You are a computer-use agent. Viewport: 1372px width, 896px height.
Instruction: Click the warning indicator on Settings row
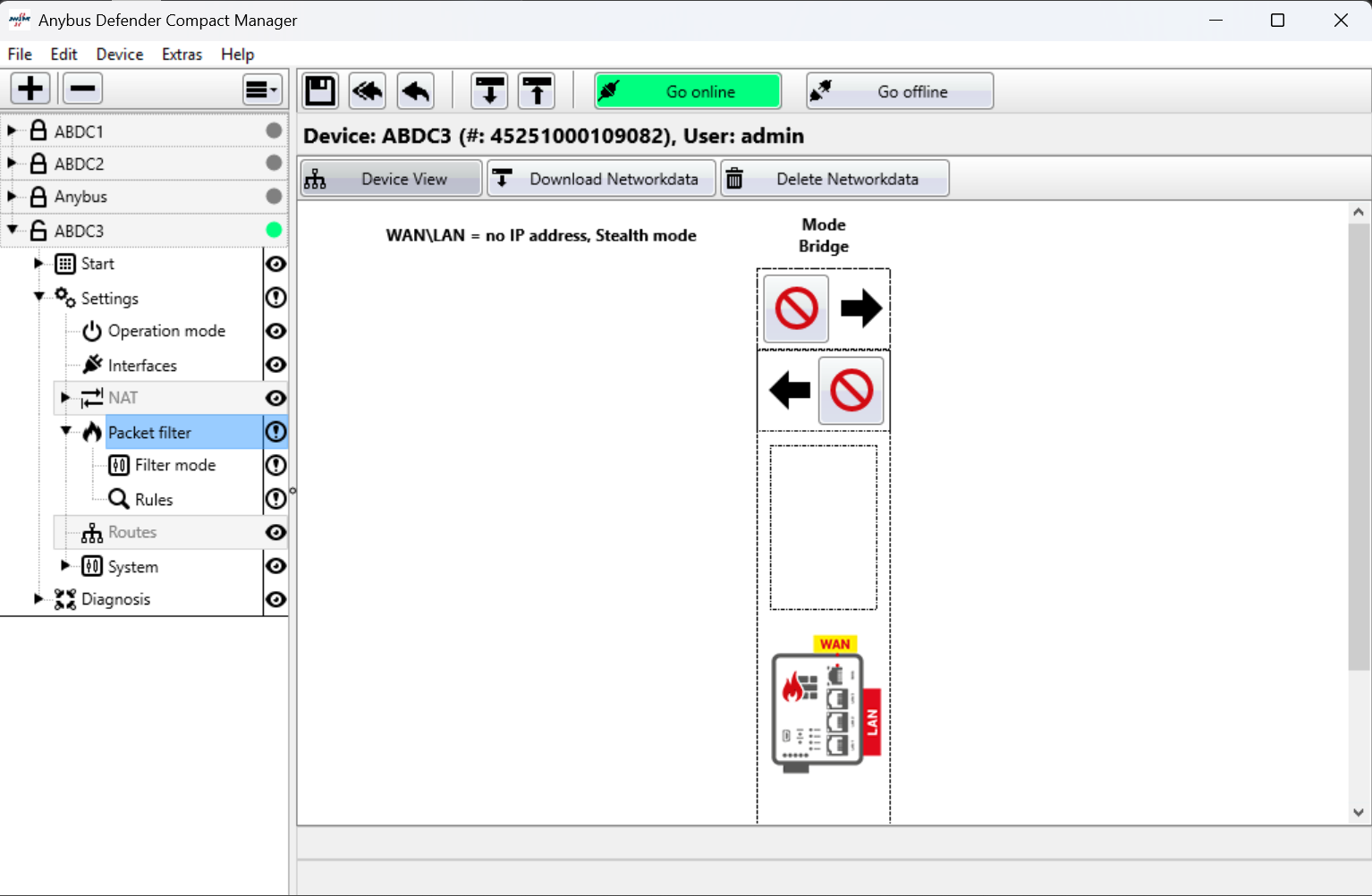pyautogui.click(x=276, y=297)
